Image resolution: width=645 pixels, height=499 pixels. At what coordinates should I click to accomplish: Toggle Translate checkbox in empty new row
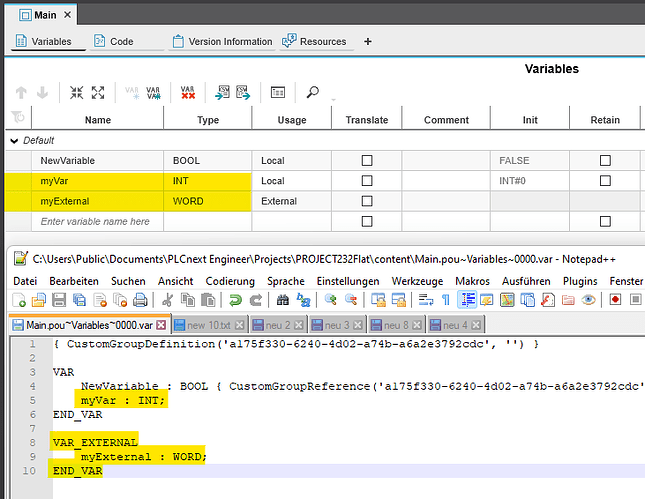(x=367, y=221)
